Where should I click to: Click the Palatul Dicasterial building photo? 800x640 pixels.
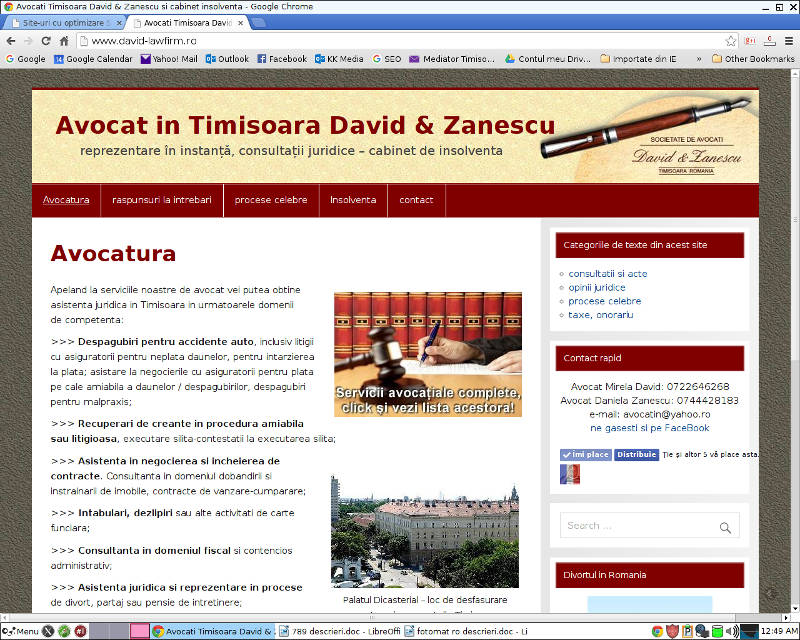pos(425,531)
